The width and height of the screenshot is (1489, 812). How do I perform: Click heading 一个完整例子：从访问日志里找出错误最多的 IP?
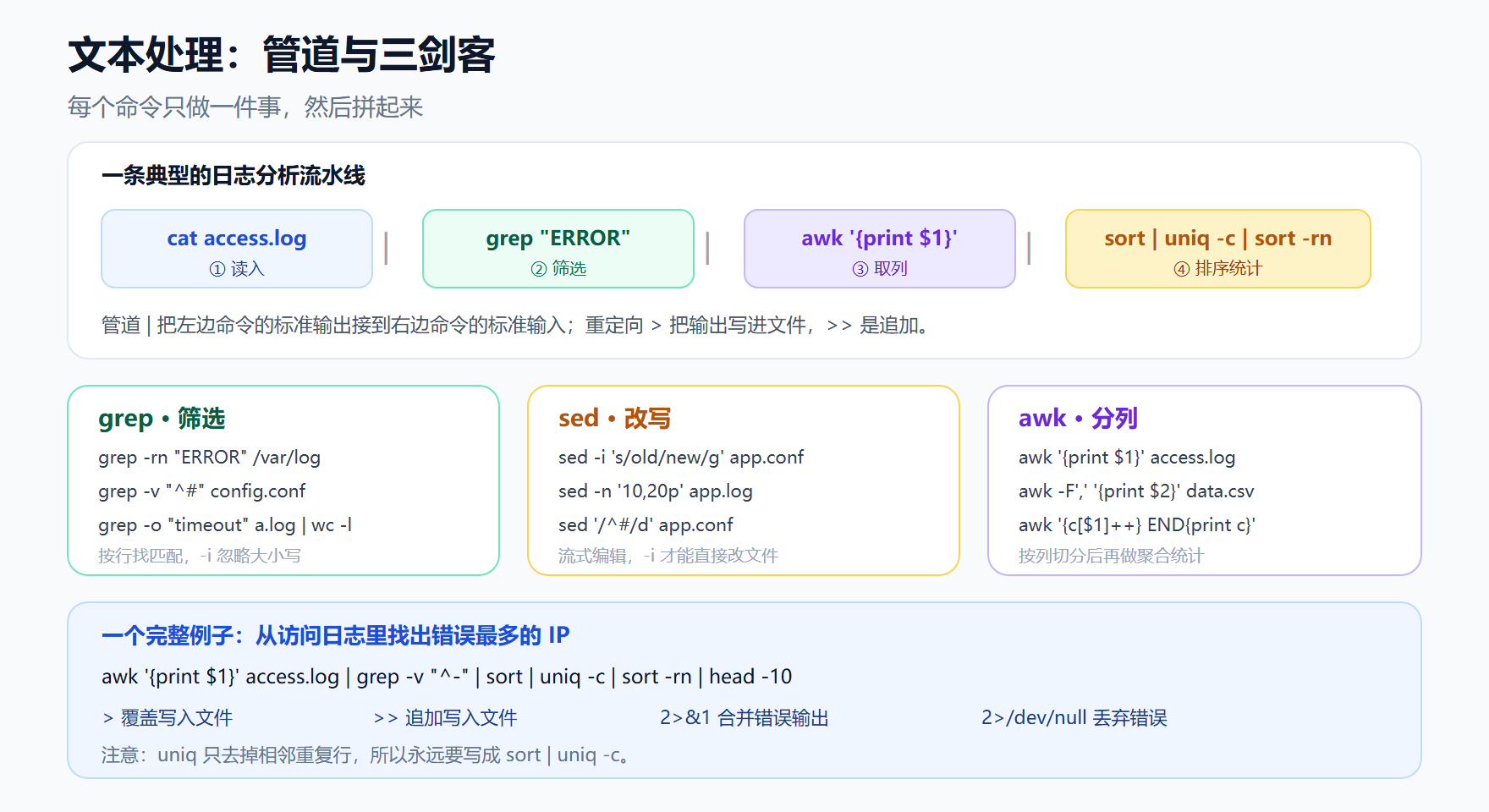point(336,636)
